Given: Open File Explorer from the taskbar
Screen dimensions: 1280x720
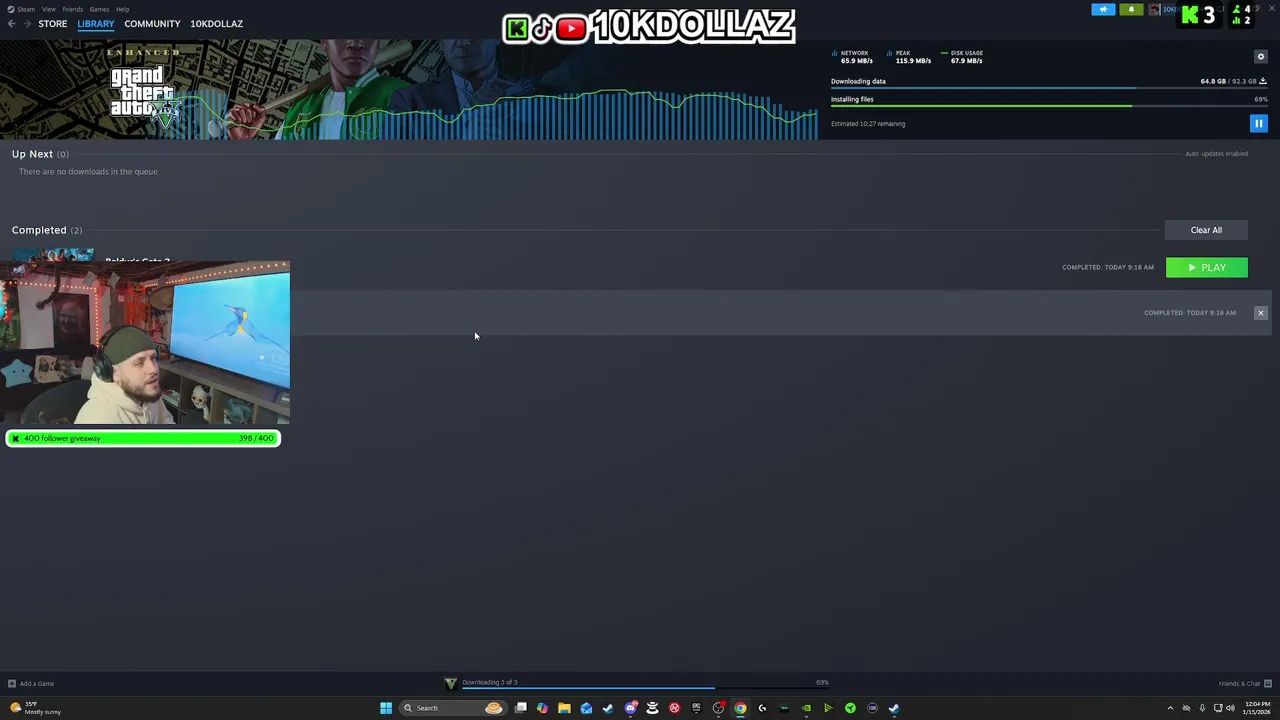Looking at the screenshot, I should click(x=564, y=708).
